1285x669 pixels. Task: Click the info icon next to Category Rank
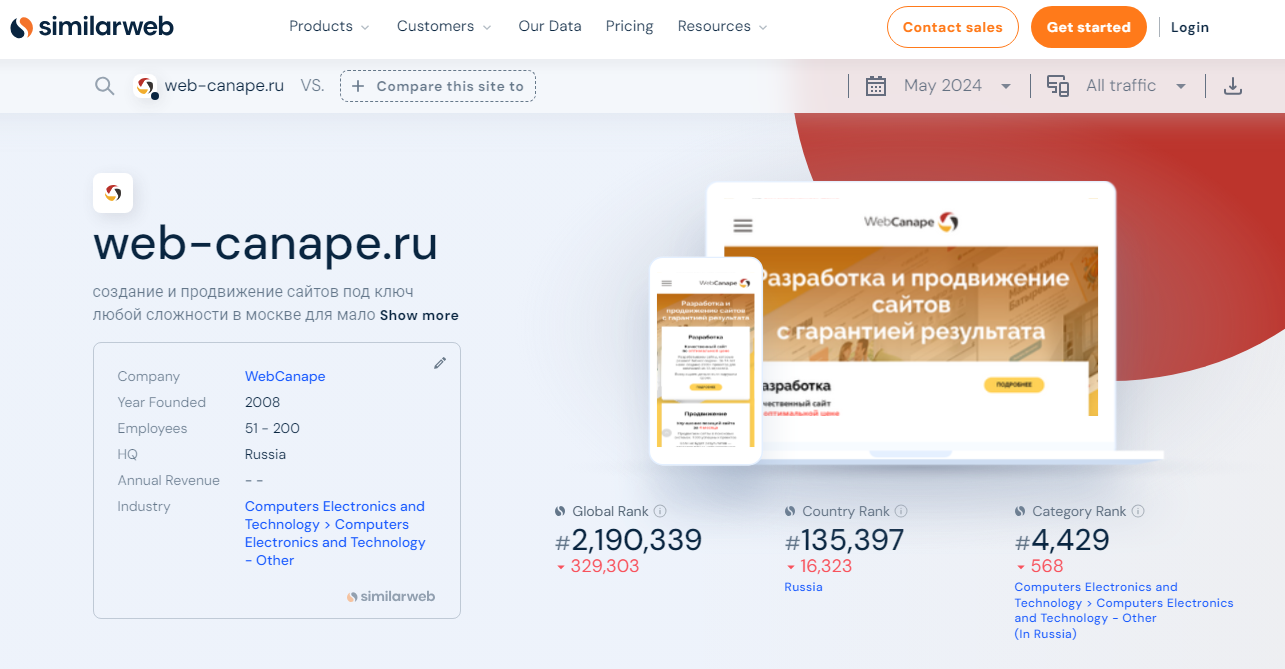[1138, 511]
